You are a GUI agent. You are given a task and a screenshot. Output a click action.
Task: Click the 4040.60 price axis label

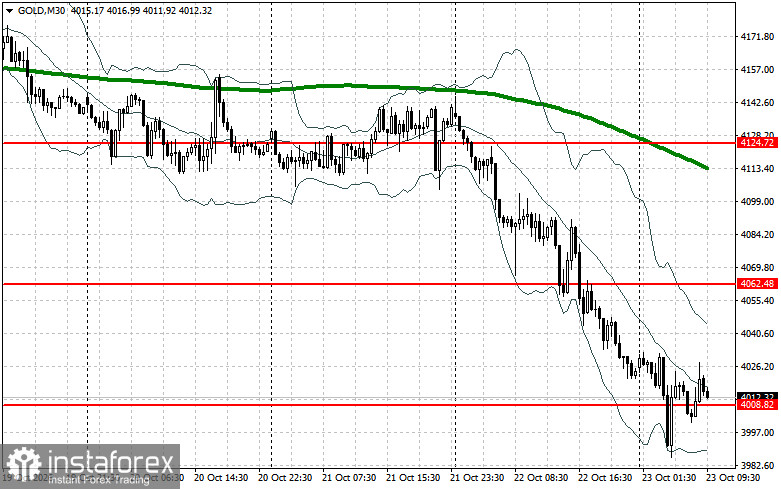(x=757, y=334)
